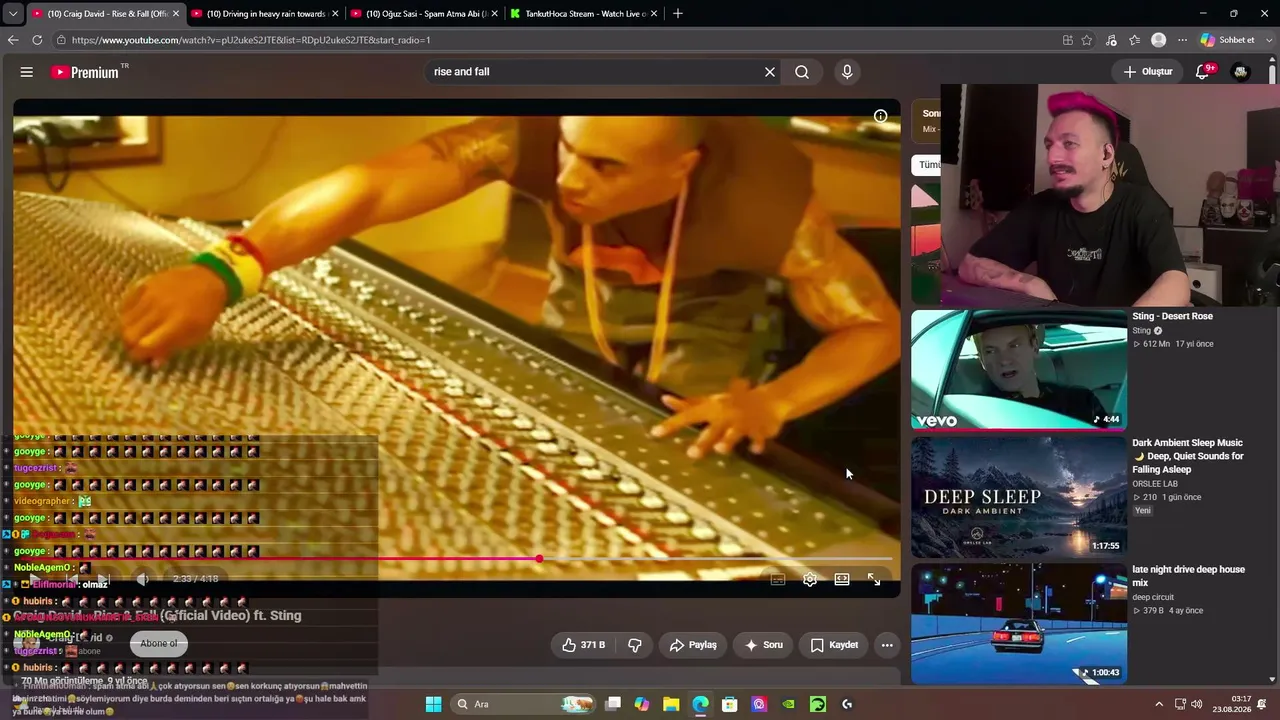Reload the current YouTube page
This screenshot has width=1280, height=720.
(37, 40)
